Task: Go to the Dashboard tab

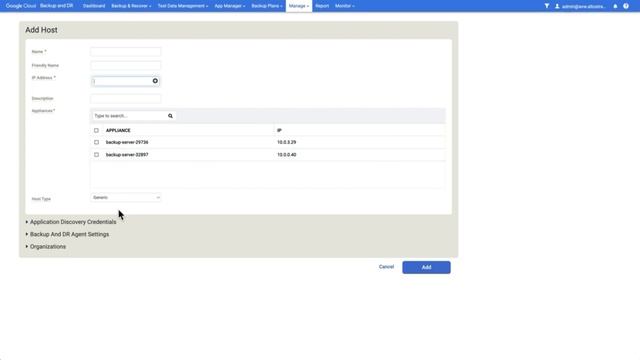Action: click(94, 6)
